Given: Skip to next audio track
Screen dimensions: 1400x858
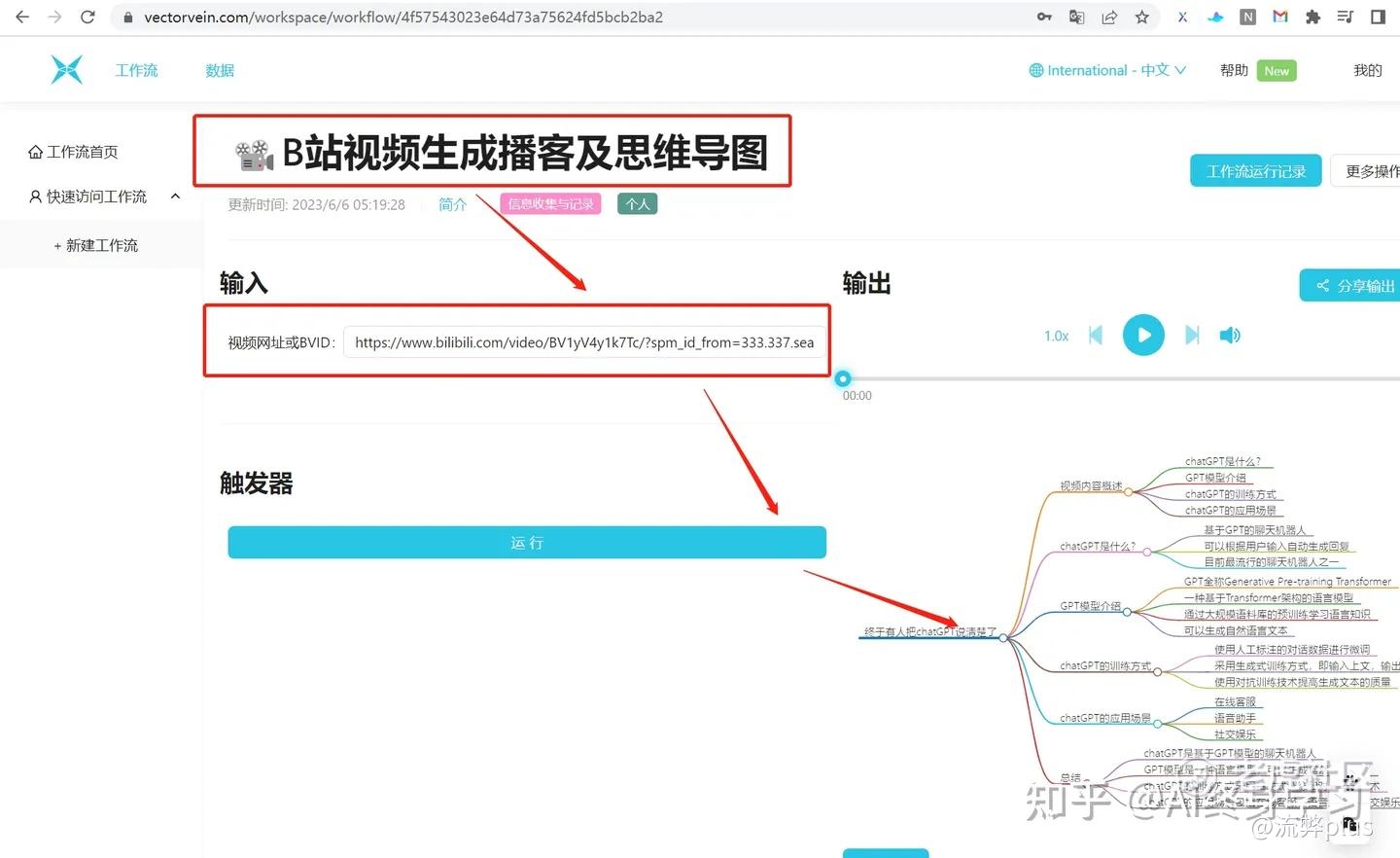Looking at the screenshot, I should [1192, 336].
